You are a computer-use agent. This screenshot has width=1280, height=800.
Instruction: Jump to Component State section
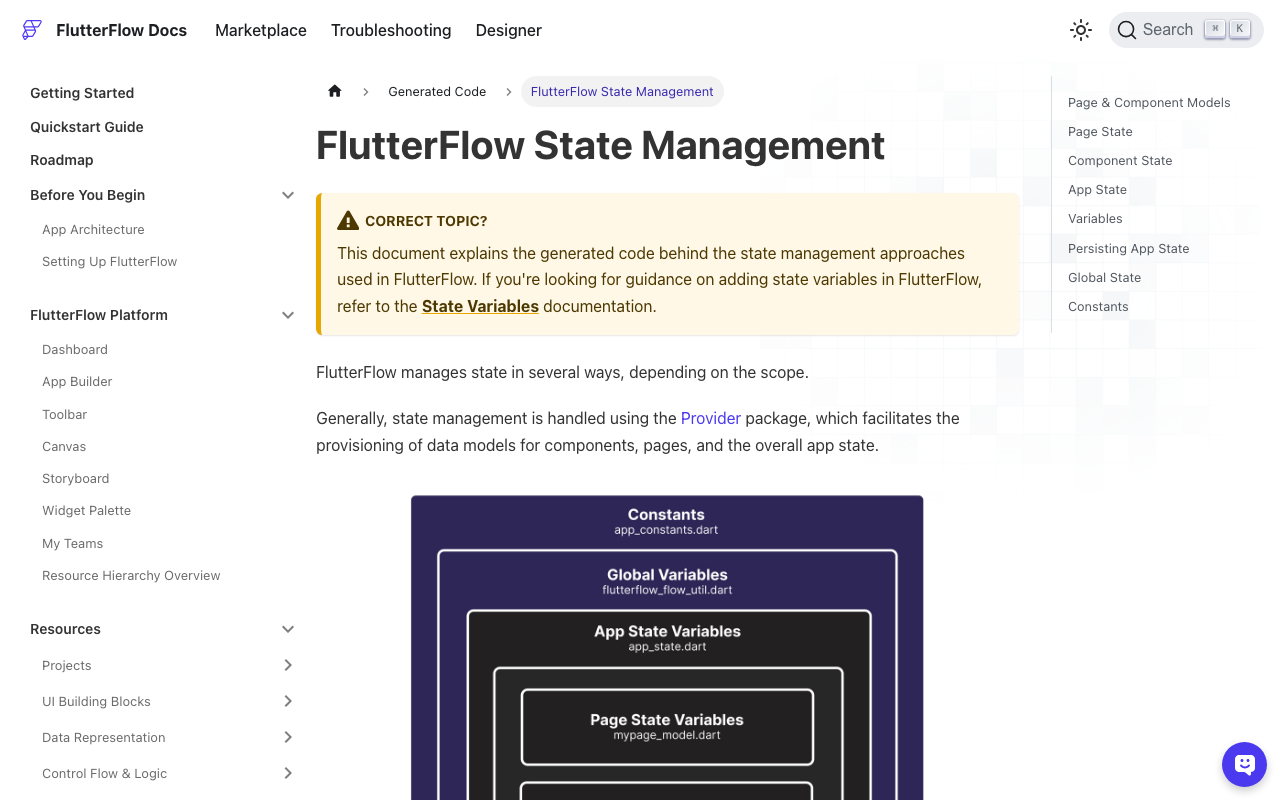(x=1120, y=160)
